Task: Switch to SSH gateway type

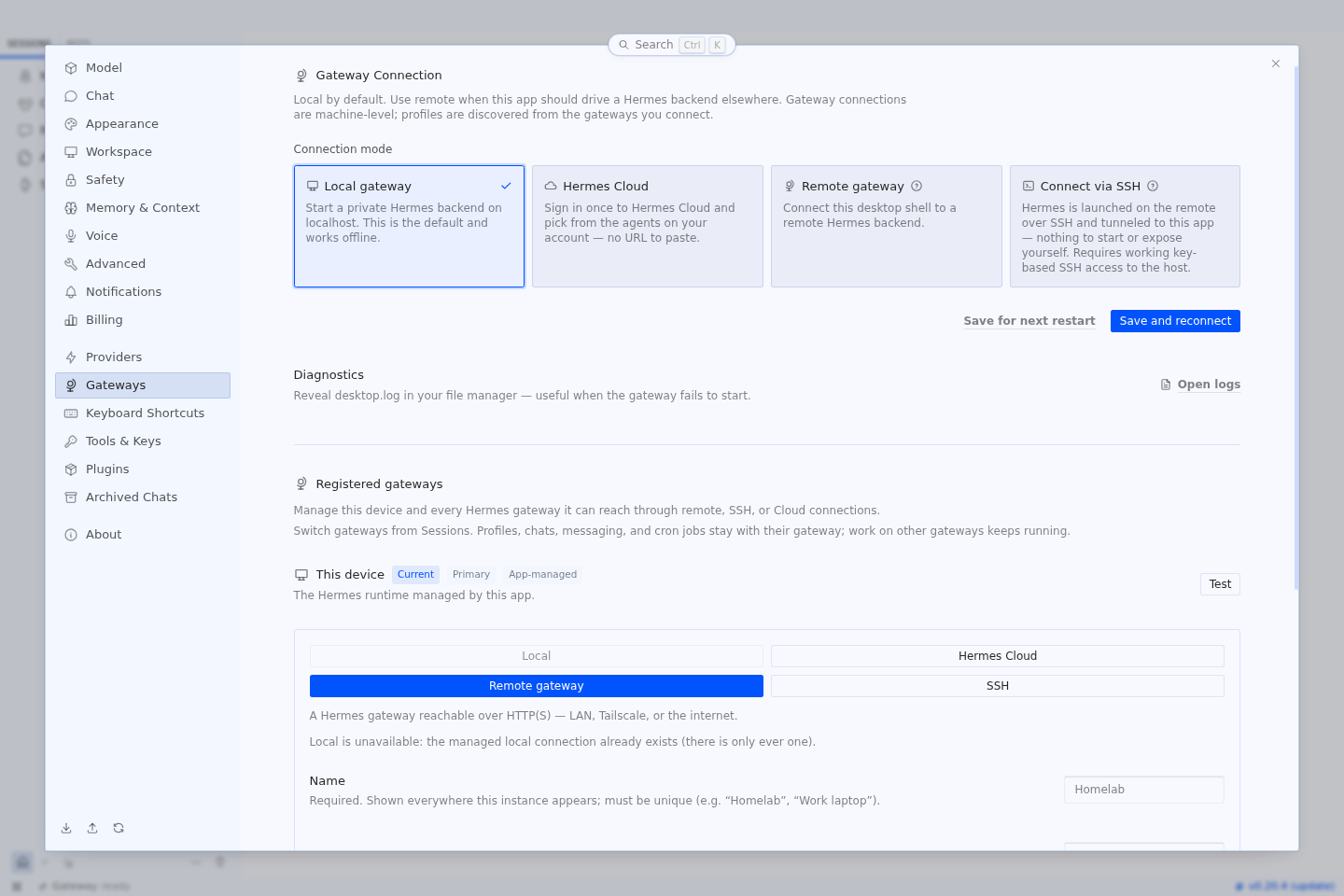Action: tap(998, 686)
